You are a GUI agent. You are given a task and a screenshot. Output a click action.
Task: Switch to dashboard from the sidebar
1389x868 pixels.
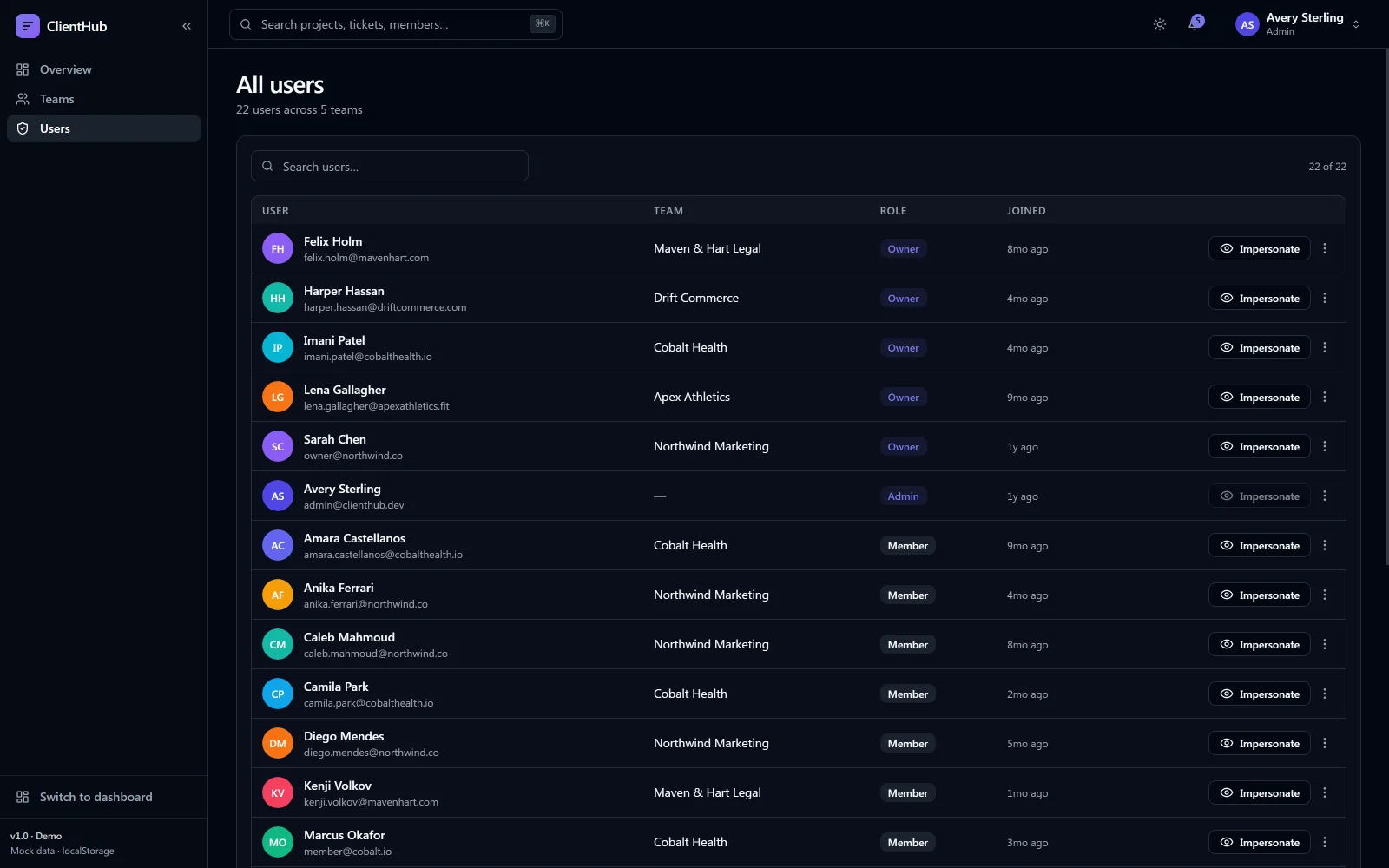point(103,797)
